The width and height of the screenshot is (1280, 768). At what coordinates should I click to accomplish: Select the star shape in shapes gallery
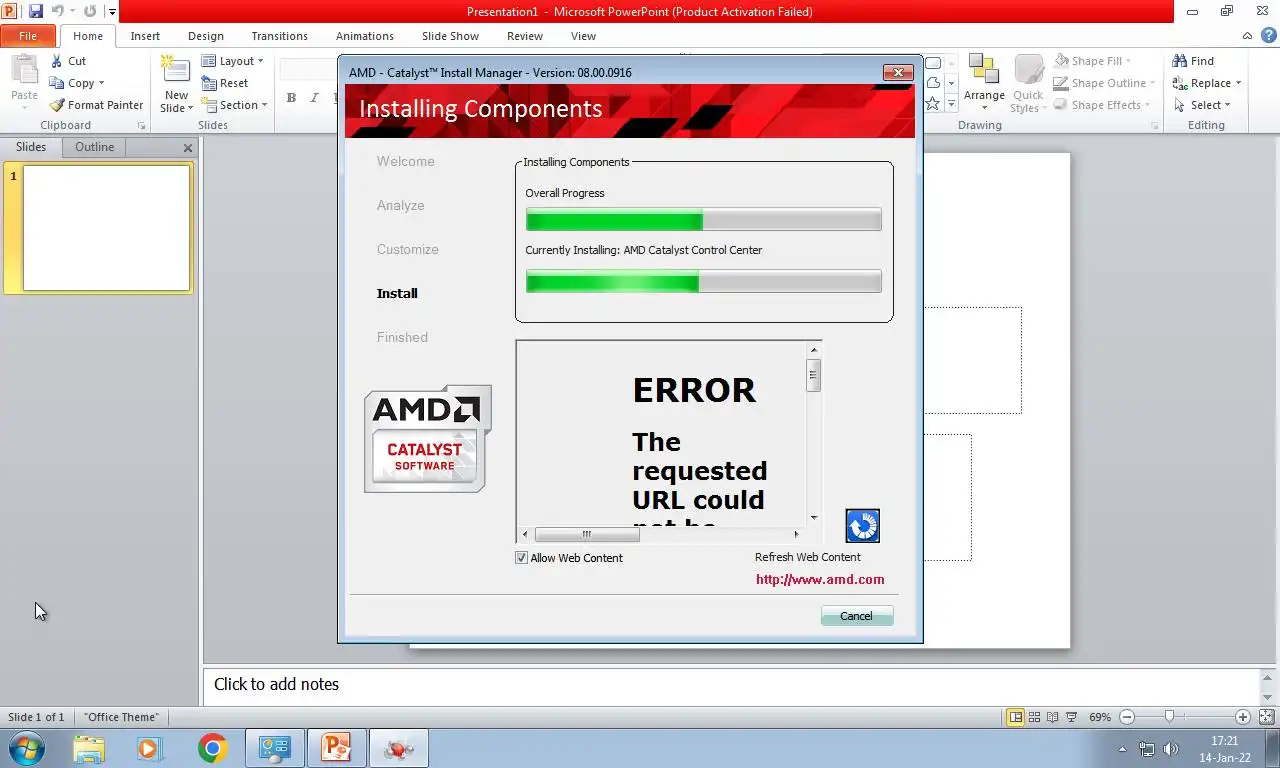[x=932, y=104]
